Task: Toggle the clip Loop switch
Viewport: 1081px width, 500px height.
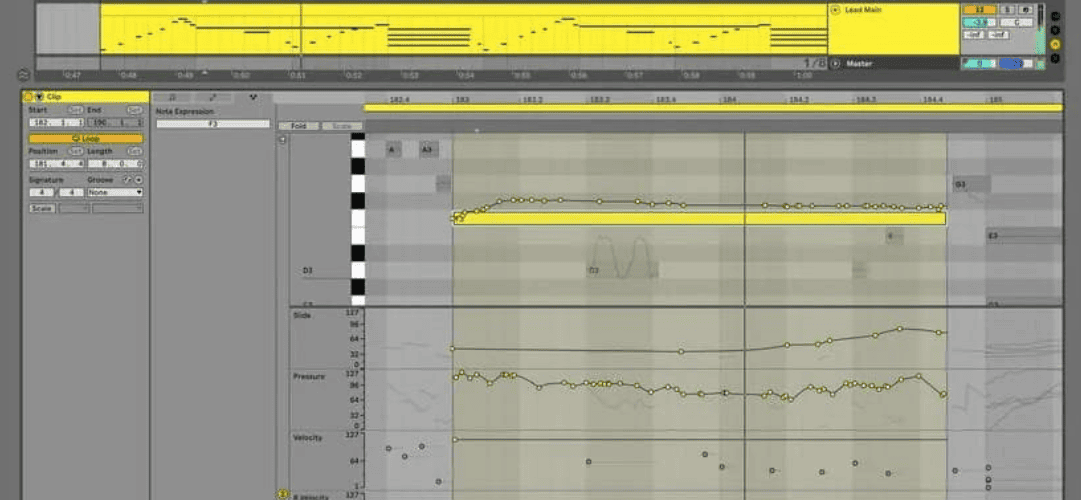Action: click(86, 139)
